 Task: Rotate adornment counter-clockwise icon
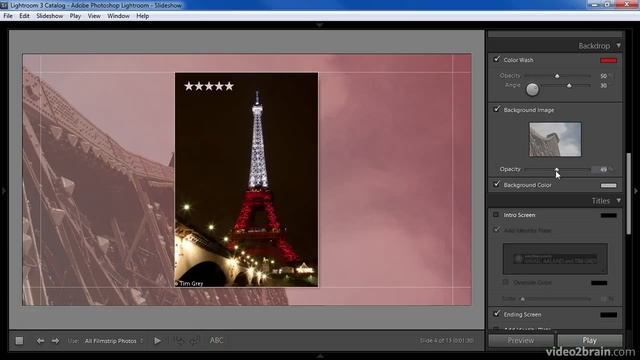tap(179, 340)
